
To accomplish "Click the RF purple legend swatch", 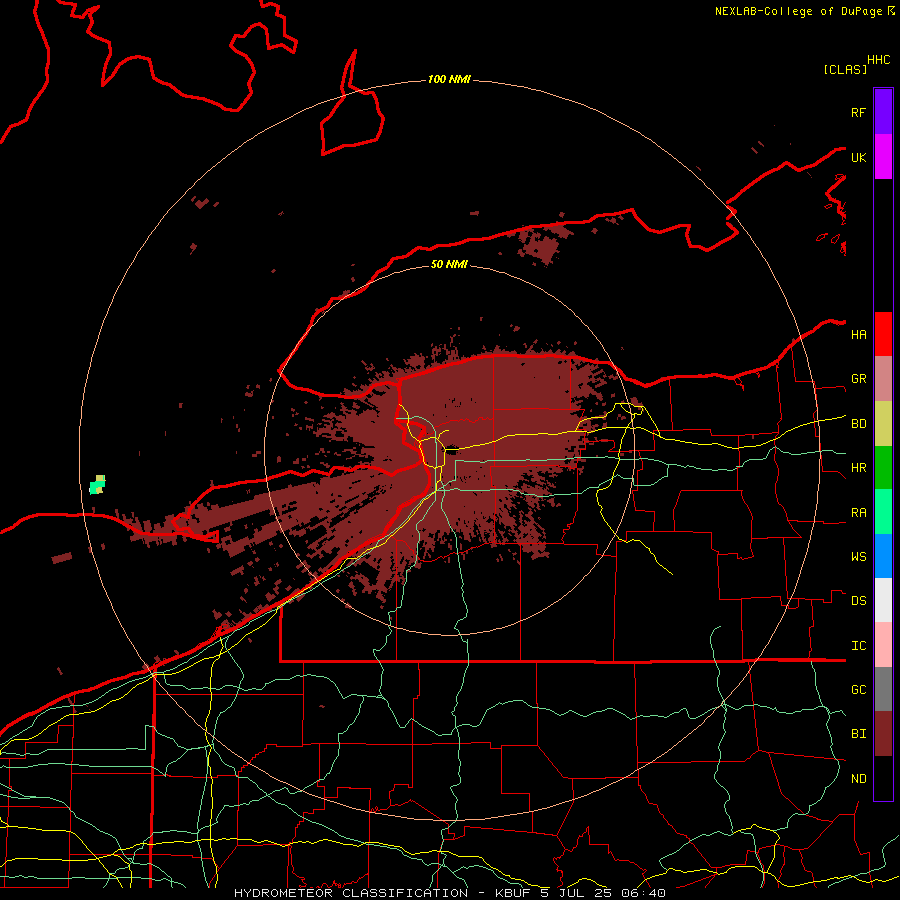I will [883, 112].
